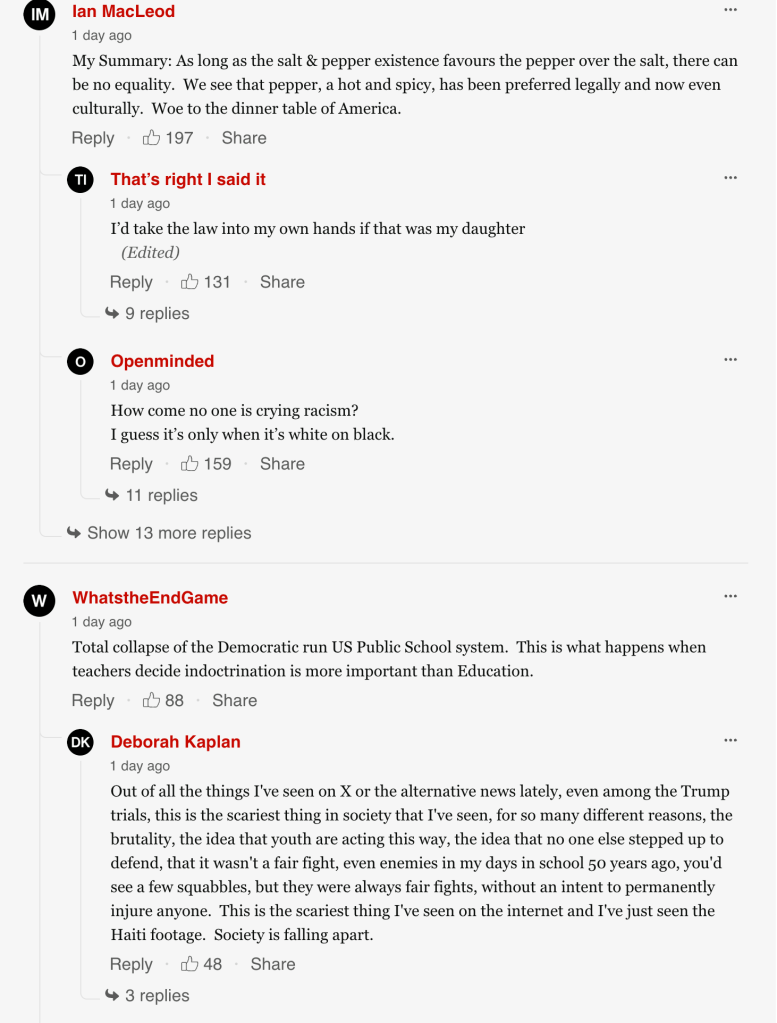The image size is (777, 1023).
Task: Open more options for Ian MacLeod's comment
Action: [x=730, y=10]
